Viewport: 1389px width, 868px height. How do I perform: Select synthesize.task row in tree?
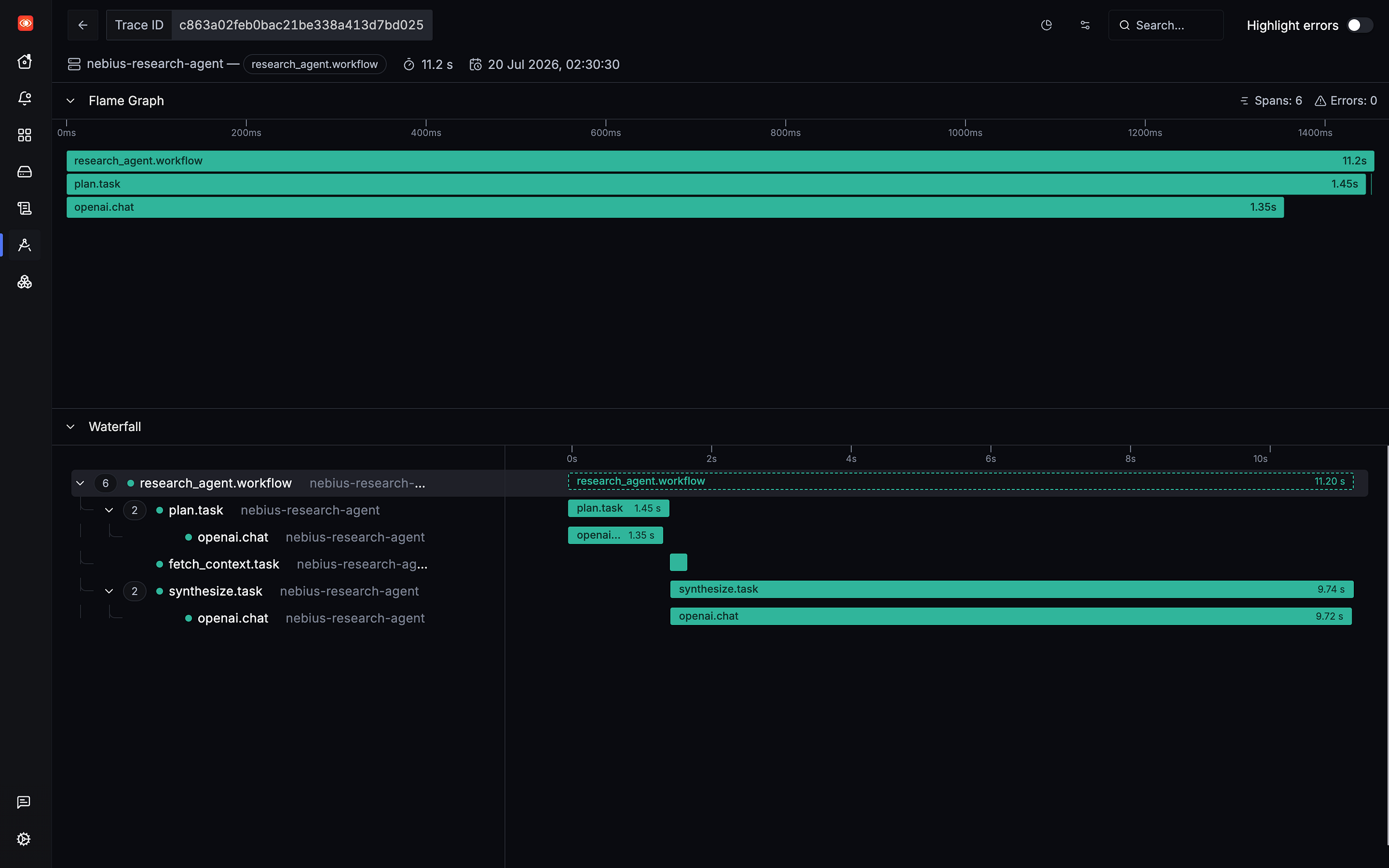coord(288,591)
